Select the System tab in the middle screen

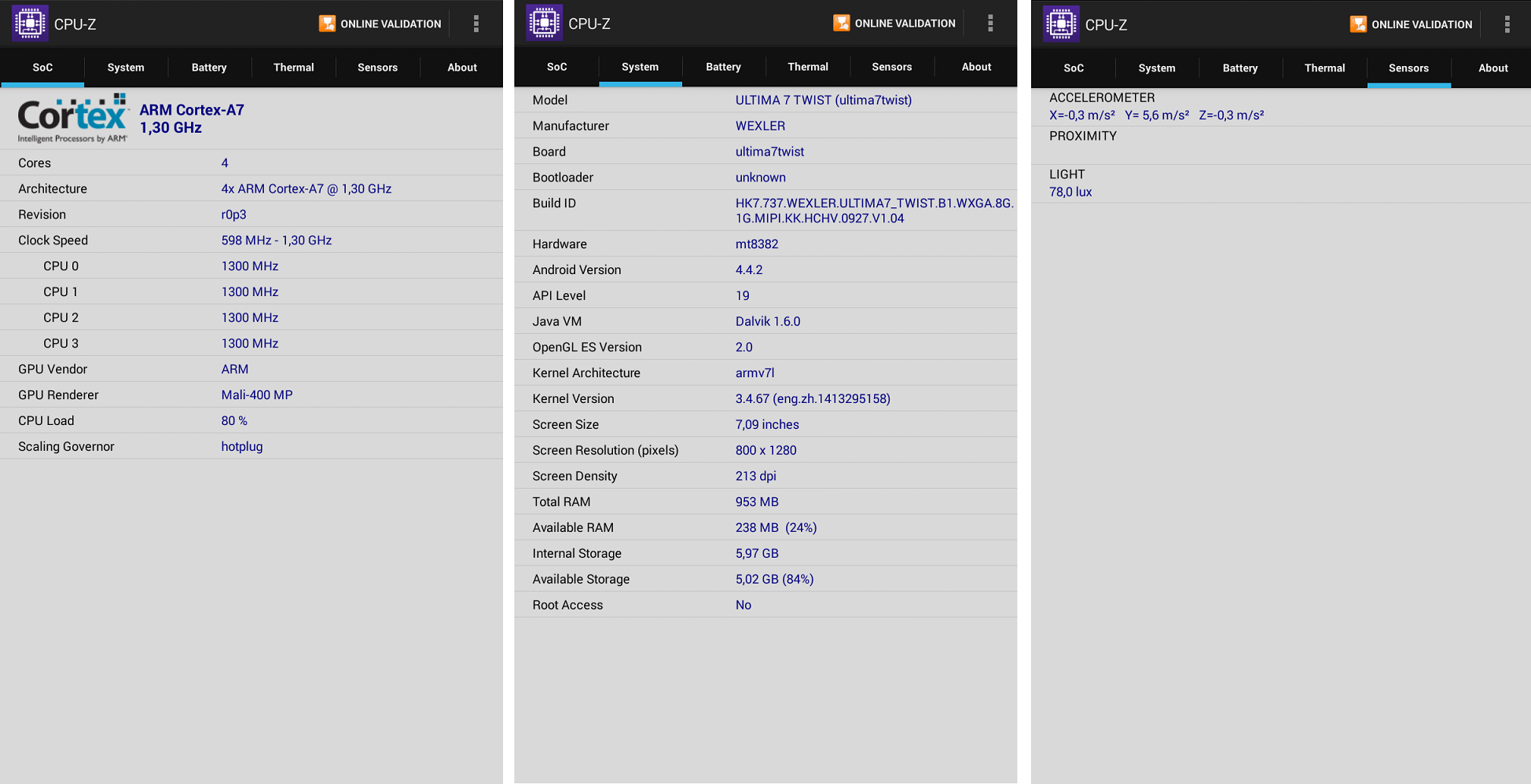point(640,67)
